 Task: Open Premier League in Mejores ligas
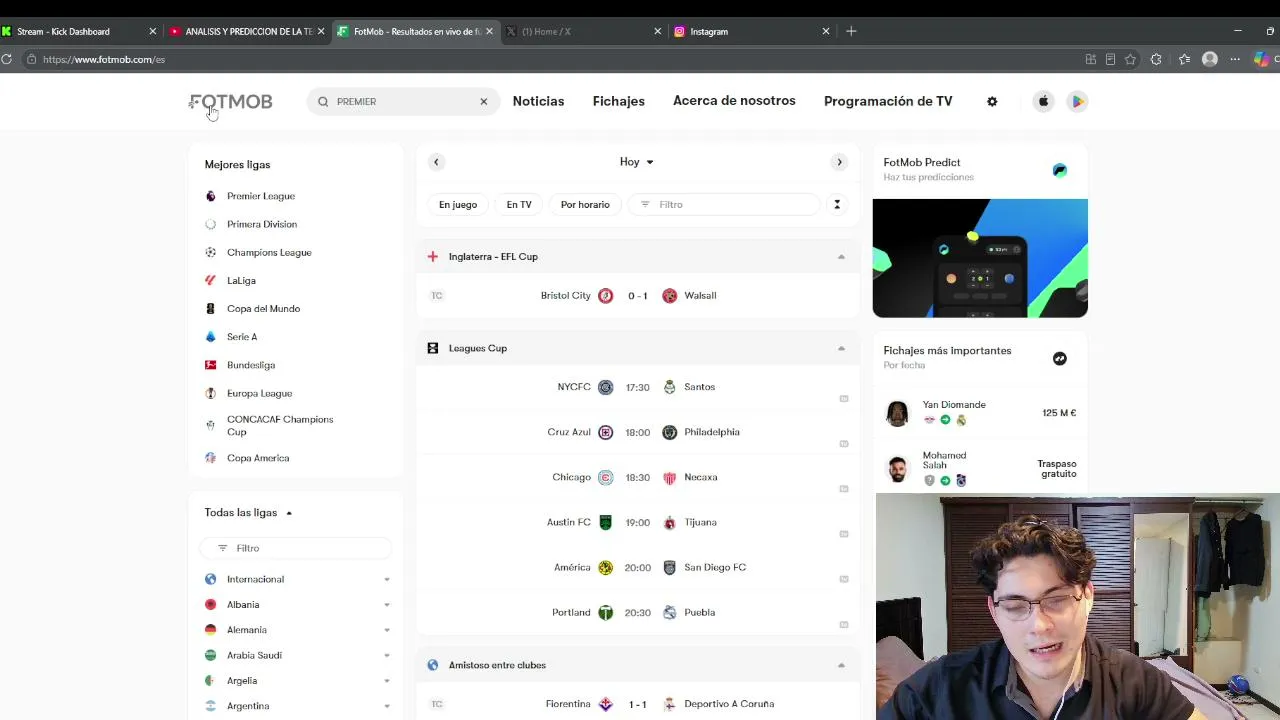(261, 196)
